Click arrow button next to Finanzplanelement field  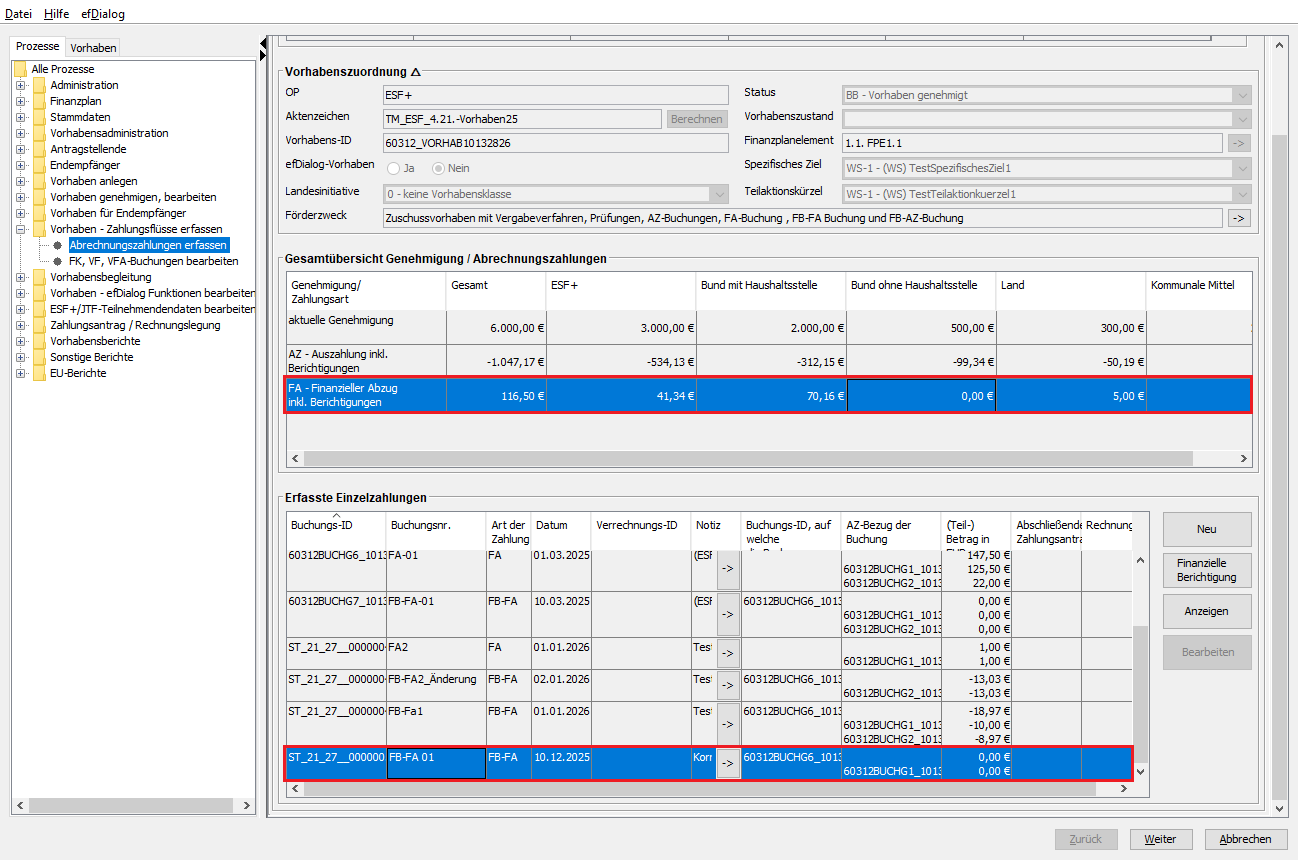[x=1239, y=143]
